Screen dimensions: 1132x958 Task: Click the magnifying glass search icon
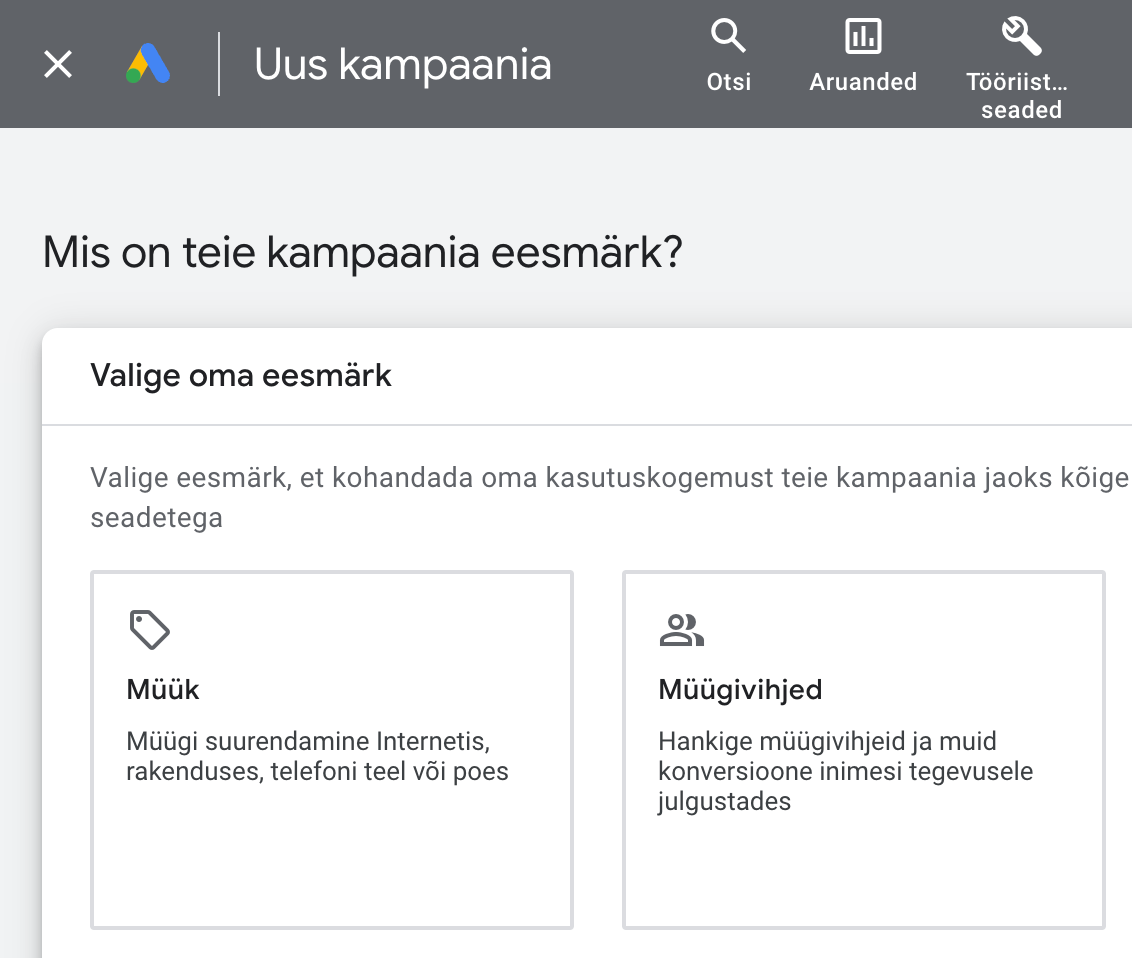728,38
